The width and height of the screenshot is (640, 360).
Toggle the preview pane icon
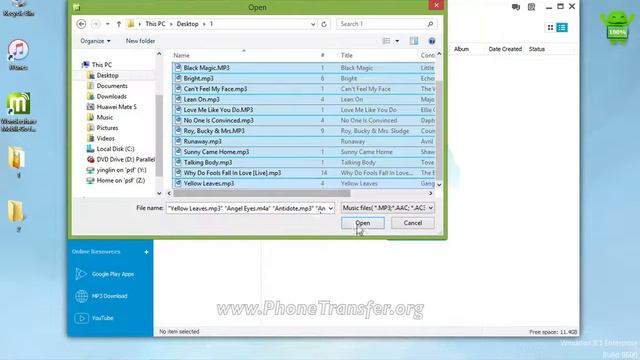point(414,41)
